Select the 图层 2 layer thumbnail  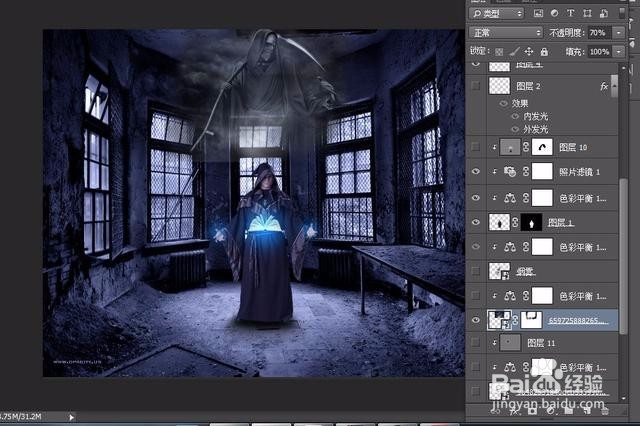pos(499,86)
